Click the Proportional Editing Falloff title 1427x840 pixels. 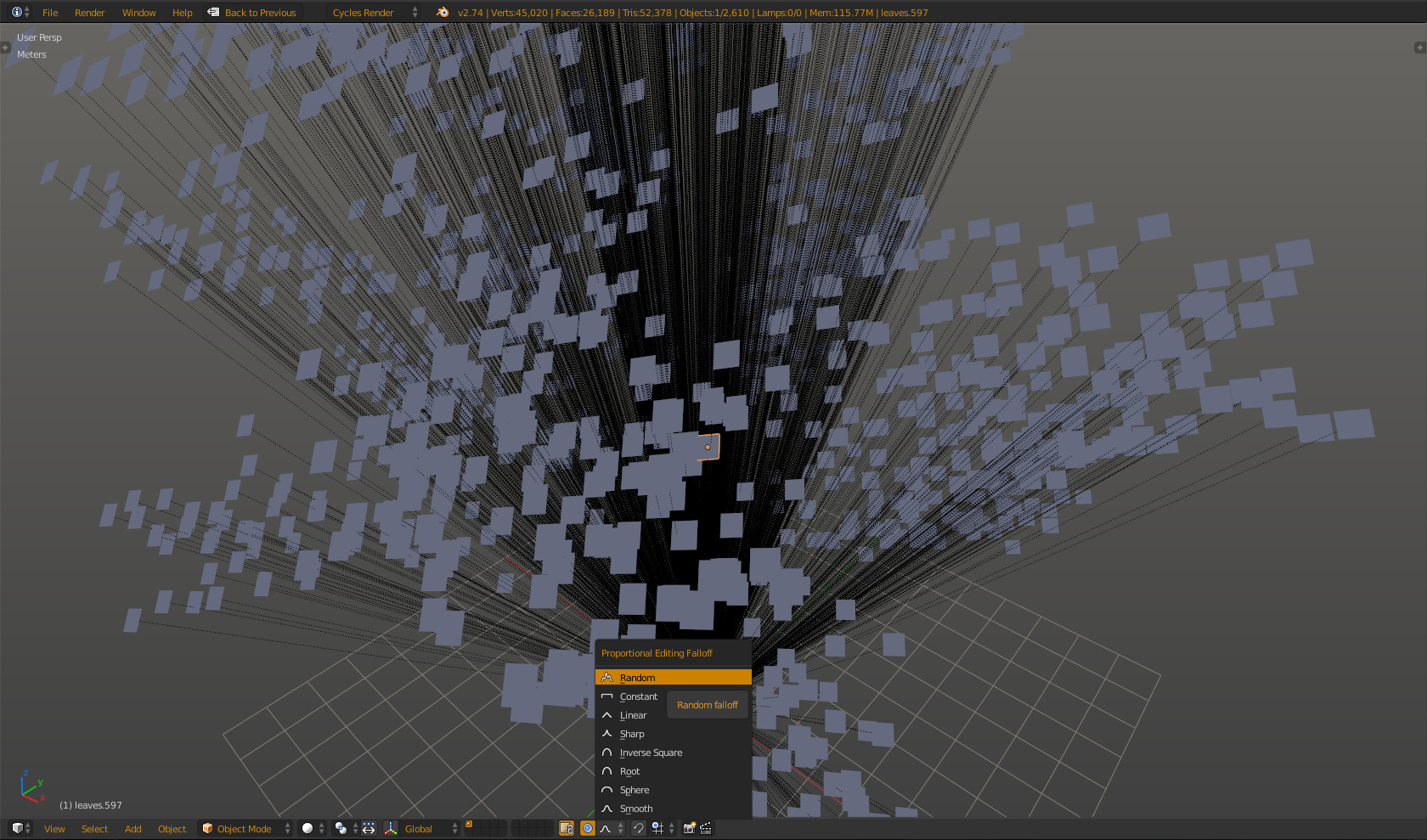pyautogui.click(x=657, y=653)
